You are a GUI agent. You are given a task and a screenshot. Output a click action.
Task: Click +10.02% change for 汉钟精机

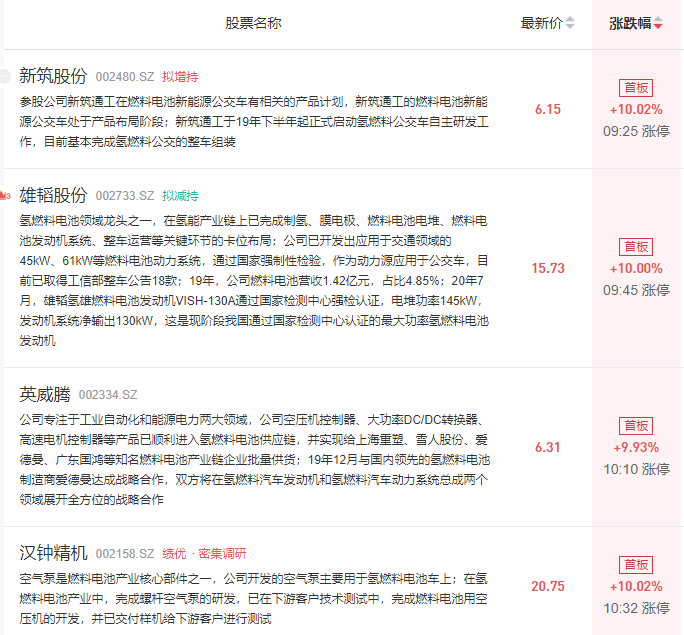pos(636,586)
